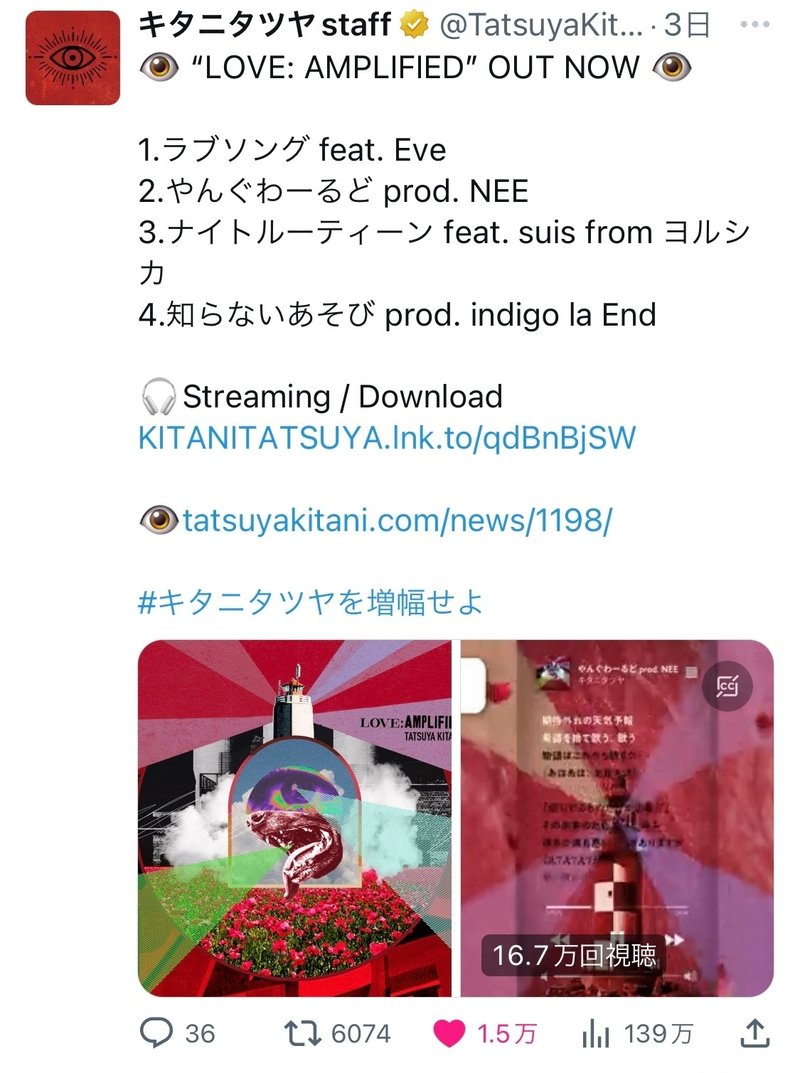Play the video with 16.7万回視聴 label
The width and height of the screenshot is (800, 1073).
tap(617, 818)
